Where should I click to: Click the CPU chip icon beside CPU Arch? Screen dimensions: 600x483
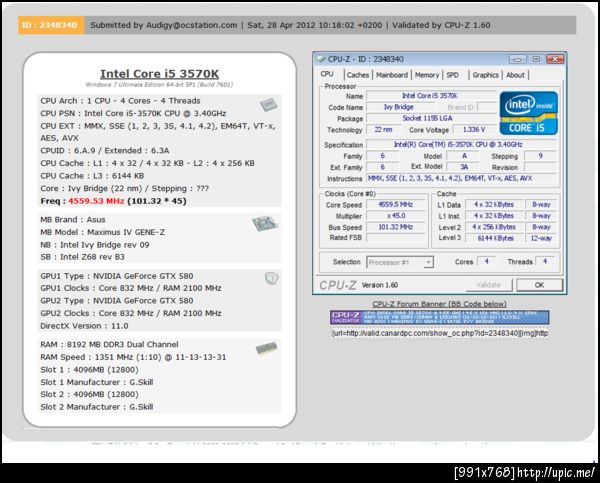269,104
